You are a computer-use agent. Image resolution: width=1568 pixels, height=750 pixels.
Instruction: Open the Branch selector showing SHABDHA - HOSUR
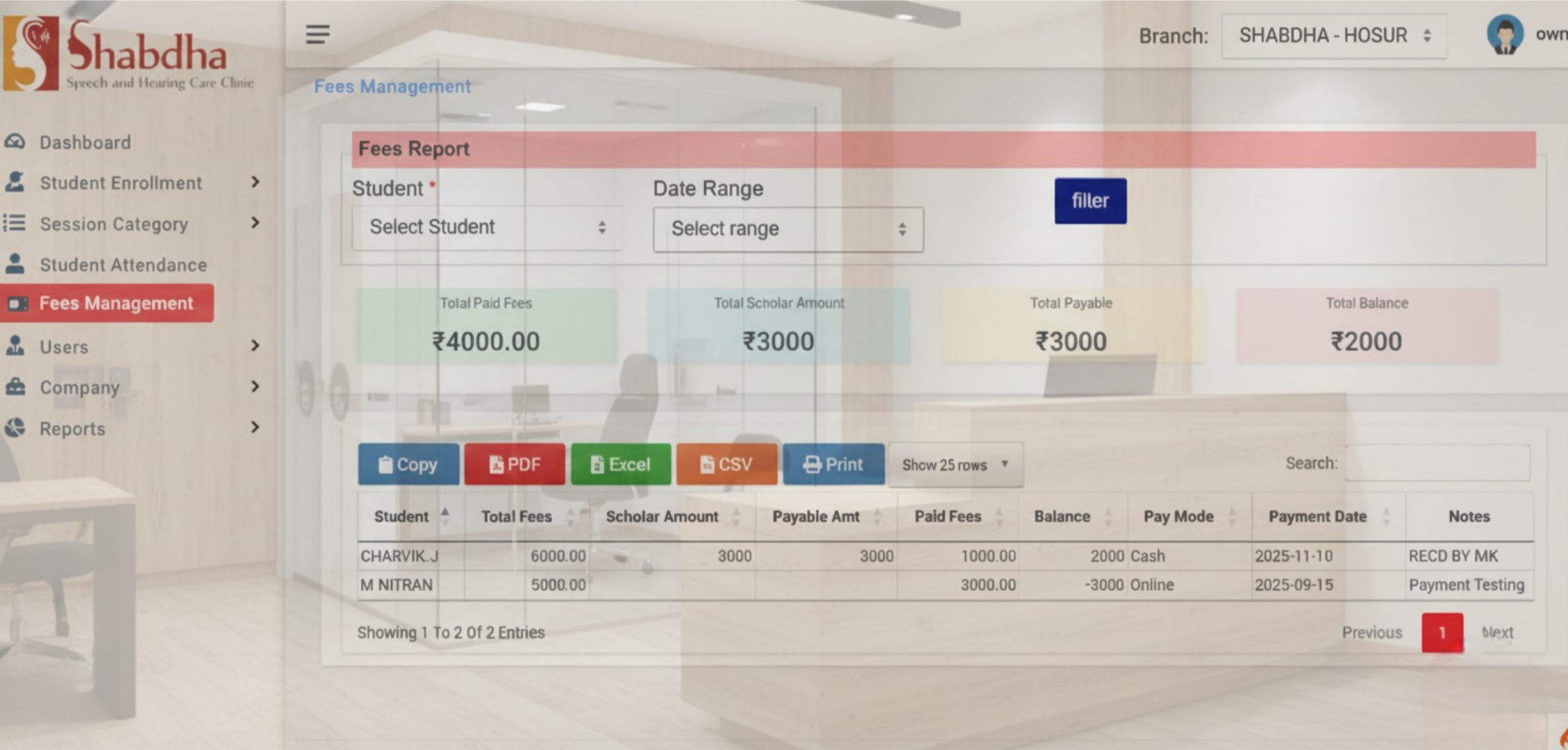coord(1333,35)
